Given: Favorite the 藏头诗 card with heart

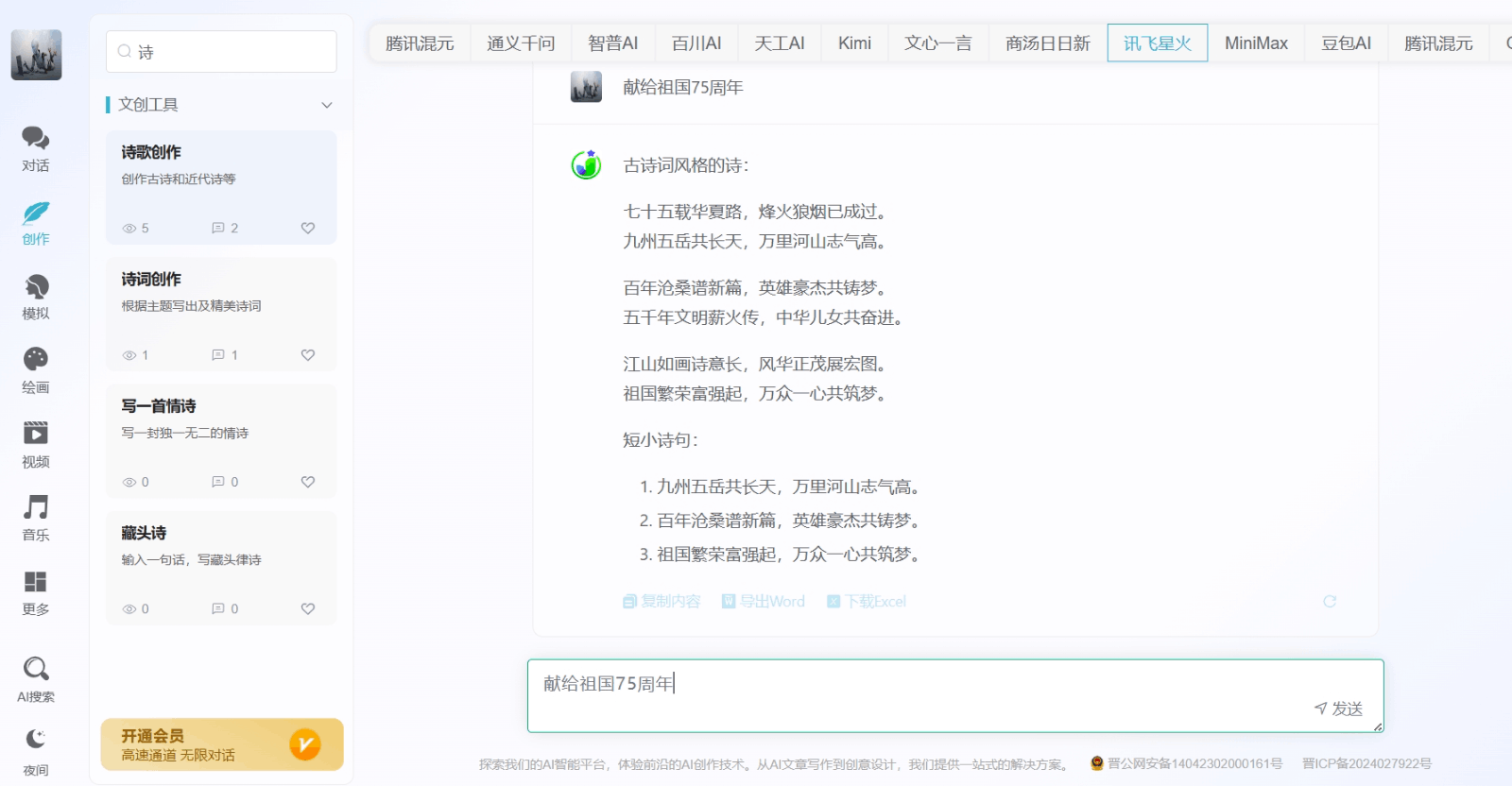Looking at the screenshot, I should tap(308, 609).
